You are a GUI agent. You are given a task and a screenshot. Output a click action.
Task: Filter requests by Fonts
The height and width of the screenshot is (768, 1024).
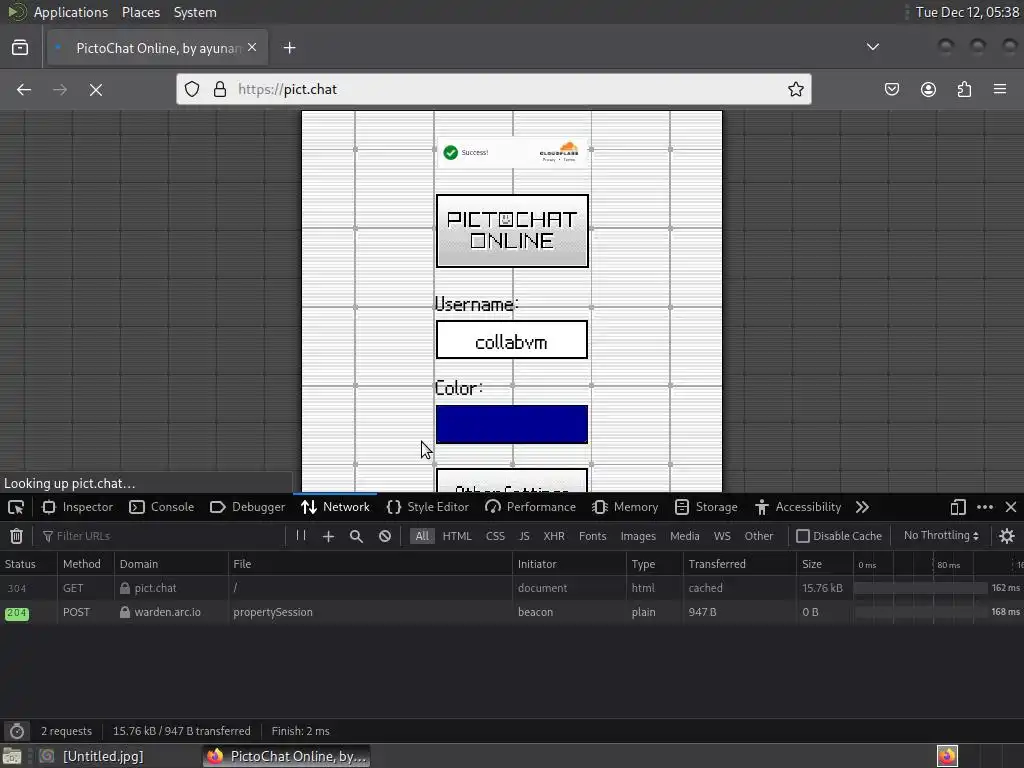pyautogui.click(x=592, y=536)
